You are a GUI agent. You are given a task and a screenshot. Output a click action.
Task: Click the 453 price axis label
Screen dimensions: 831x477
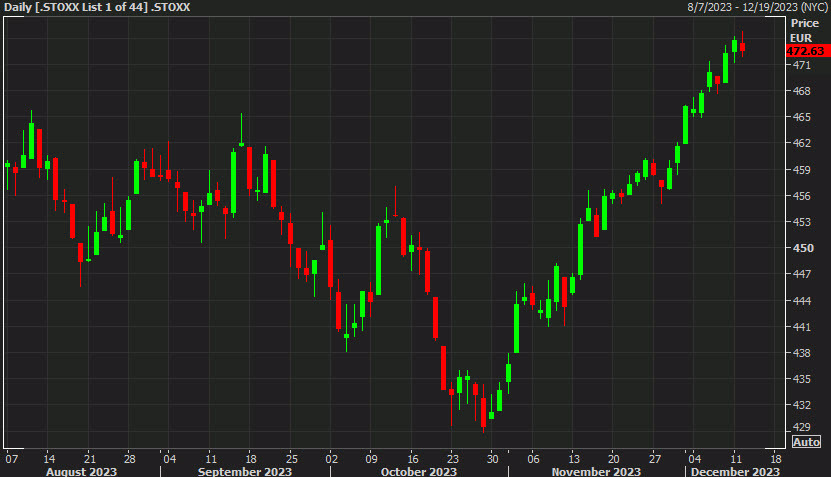[x=801, y=222]
